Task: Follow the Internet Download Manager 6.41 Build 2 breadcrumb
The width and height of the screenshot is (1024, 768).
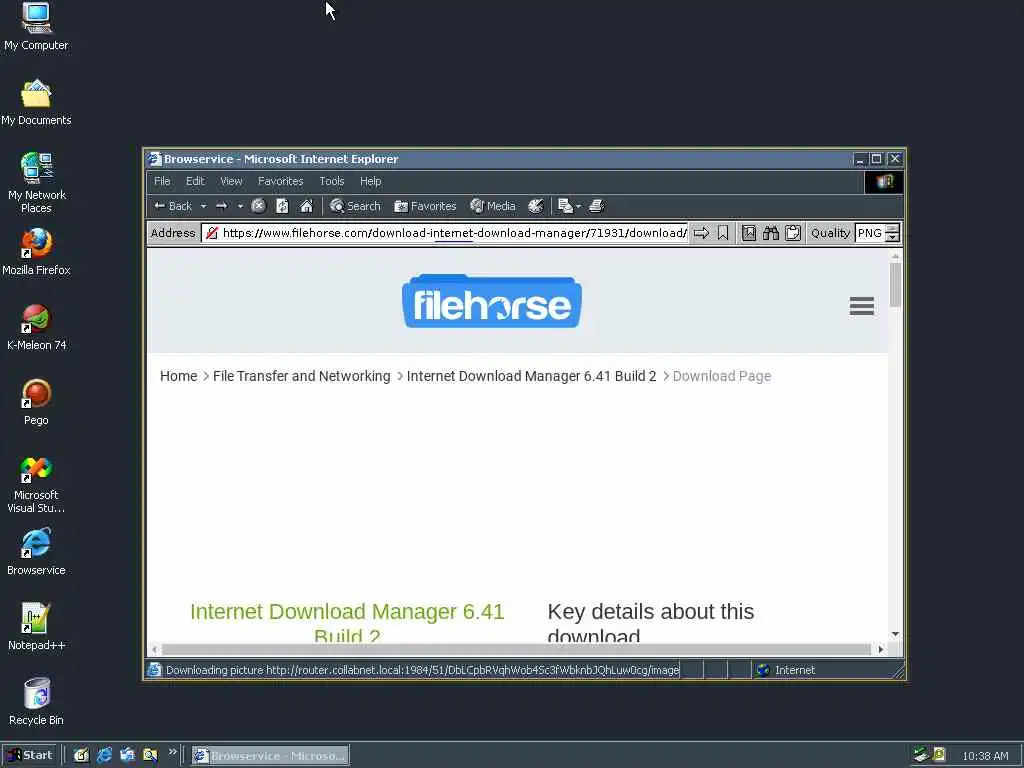Action: tap(532, 376)
